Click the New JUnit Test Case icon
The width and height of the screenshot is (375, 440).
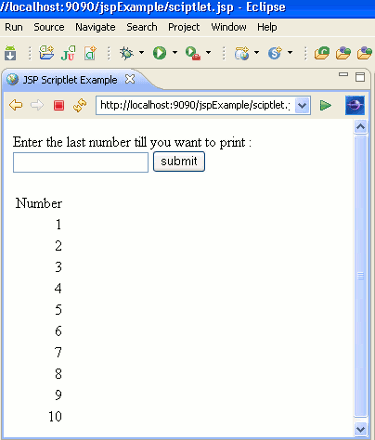click(x=68, y=53)
